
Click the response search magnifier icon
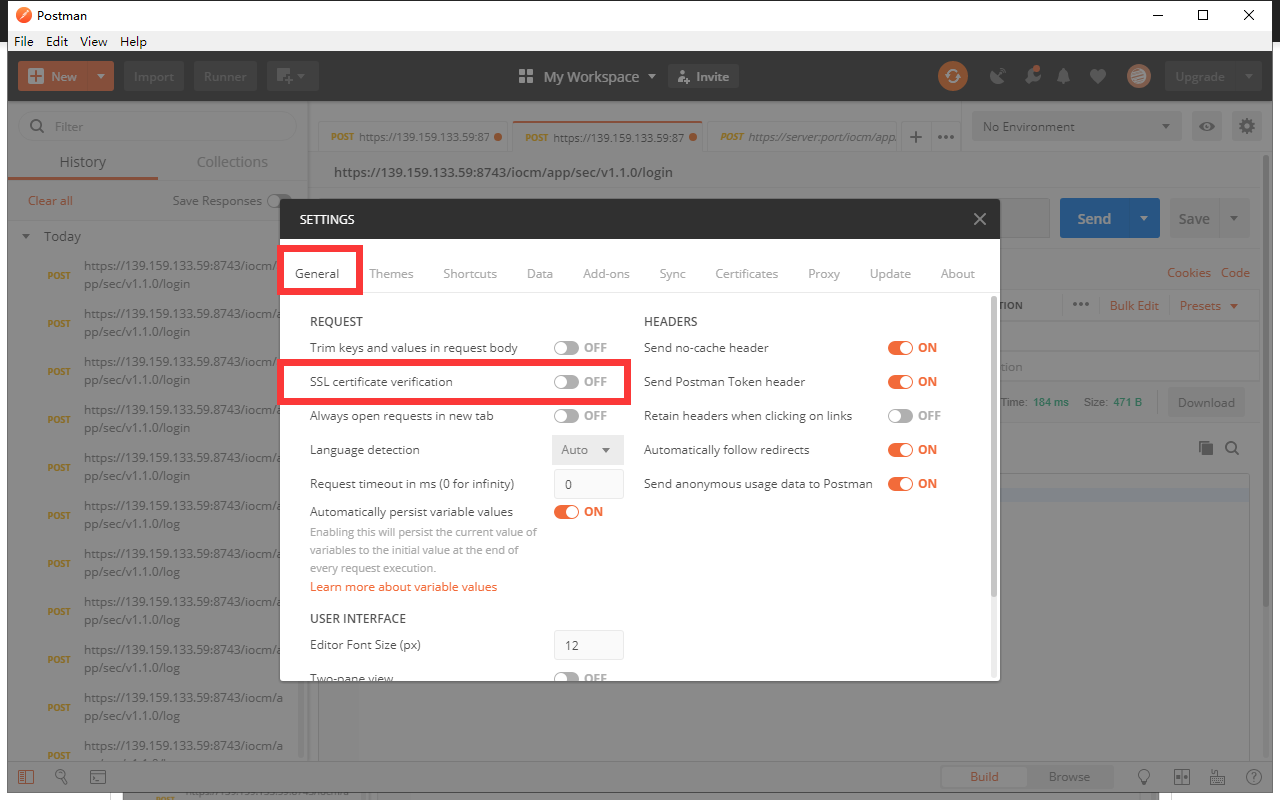[1232, 448]
